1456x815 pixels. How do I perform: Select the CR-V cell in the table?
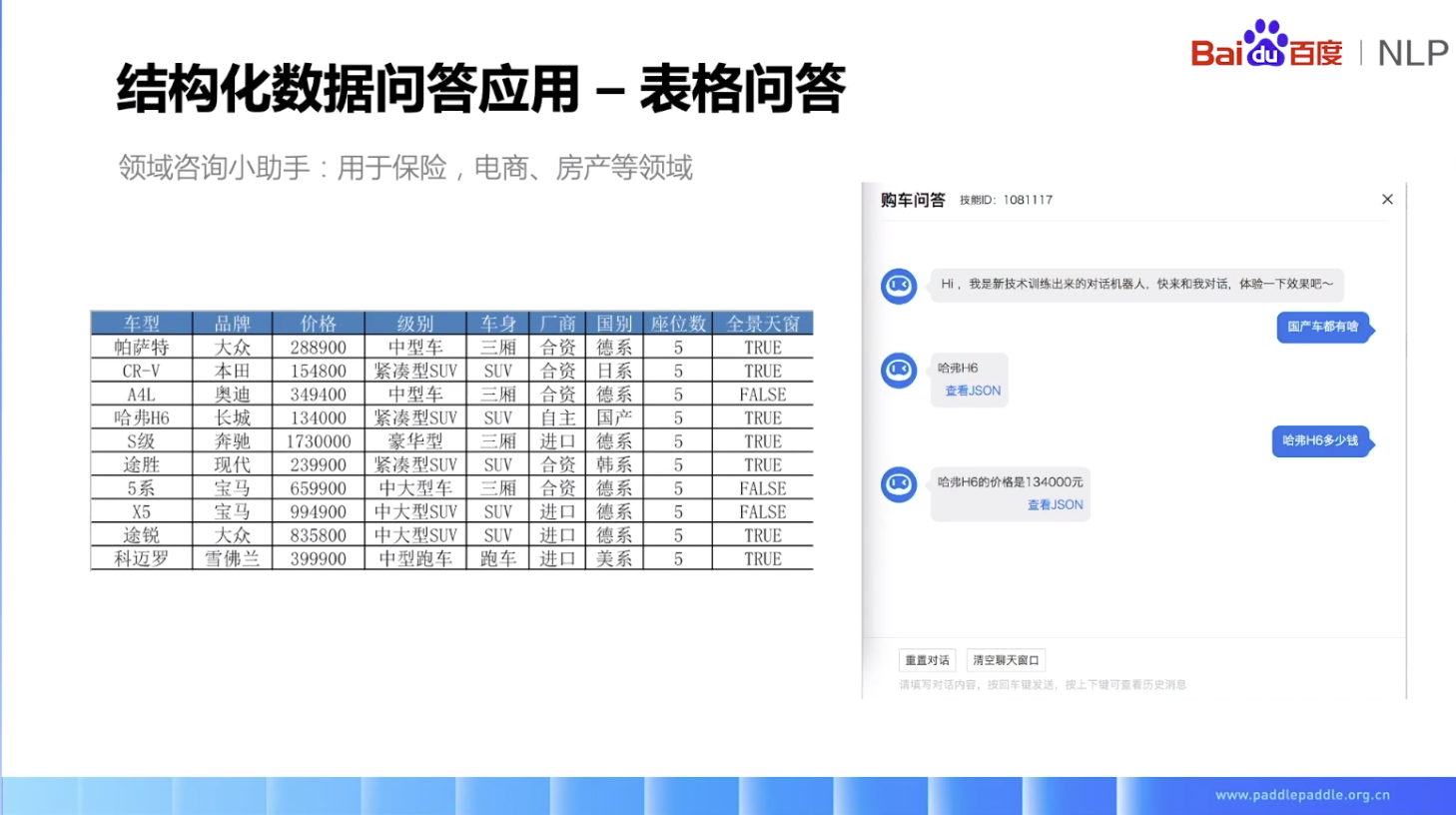point(142,371)
